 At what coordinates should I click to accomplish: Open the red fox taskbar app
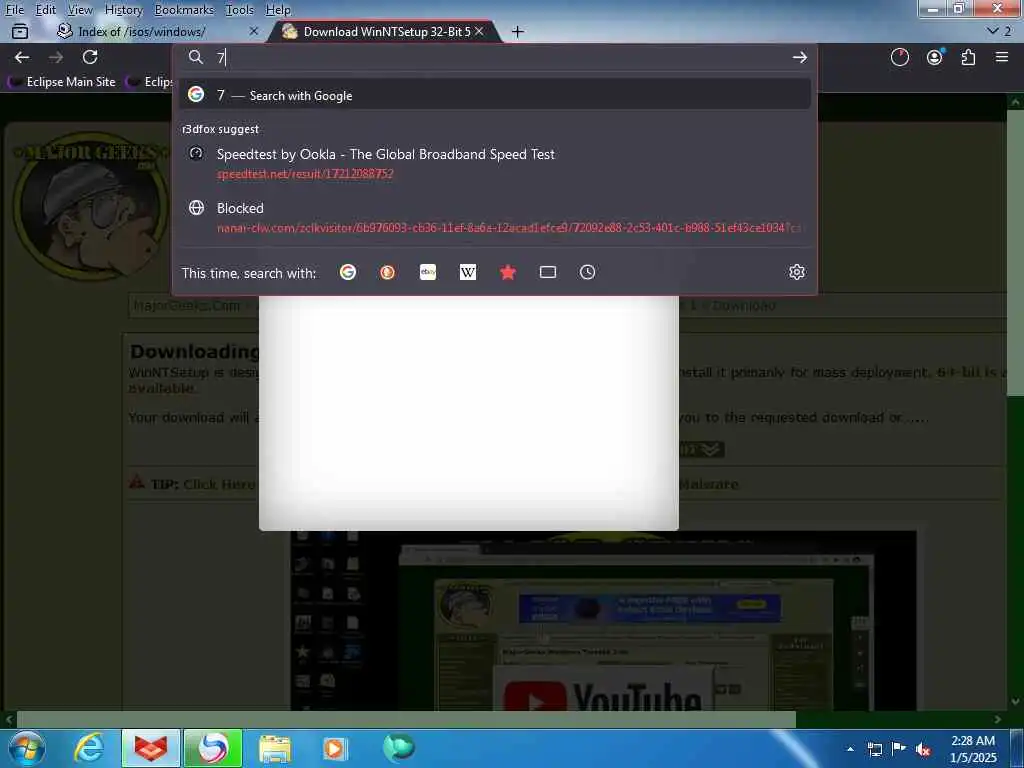coord(151,748)
